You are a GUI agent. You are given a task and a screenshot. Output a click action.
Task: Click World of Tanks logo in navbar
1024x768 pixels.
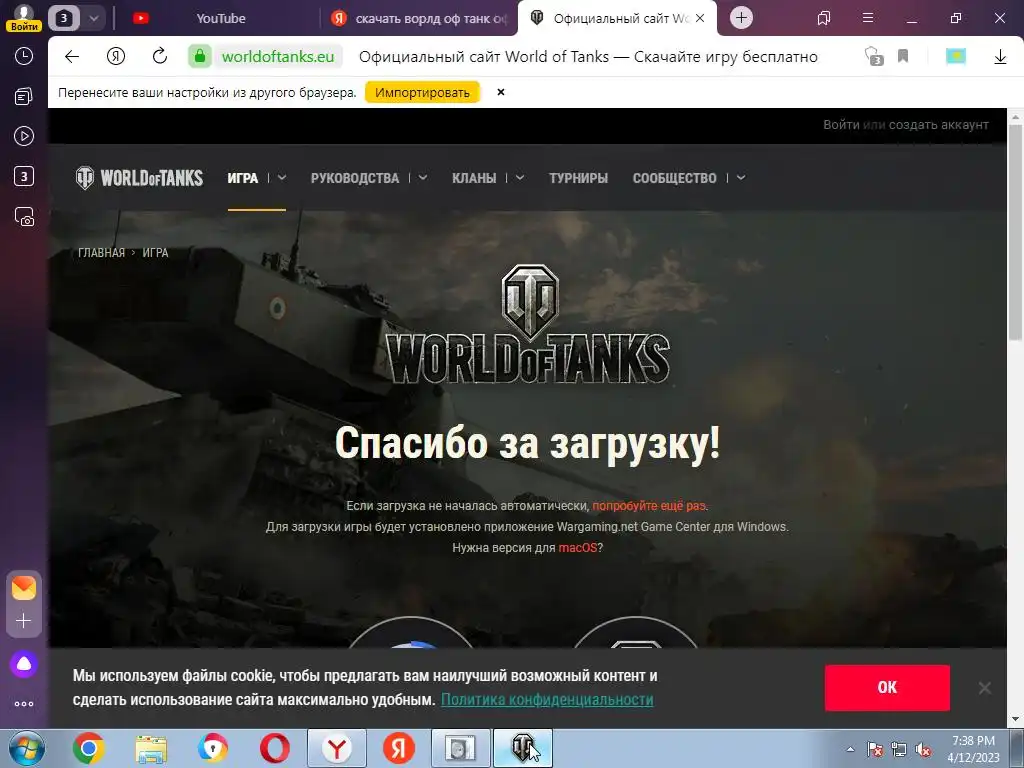click(139, 178)
